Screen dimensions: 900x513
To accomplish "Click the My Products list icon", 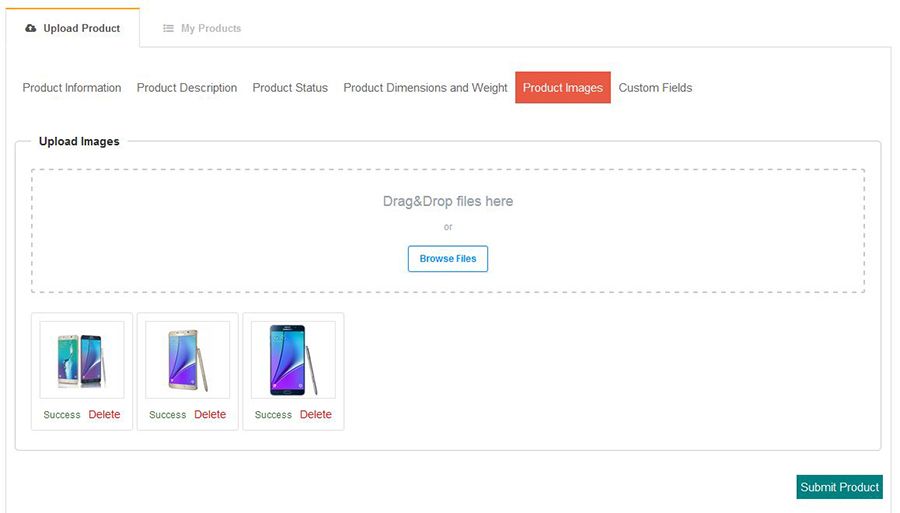I will 169,29.
